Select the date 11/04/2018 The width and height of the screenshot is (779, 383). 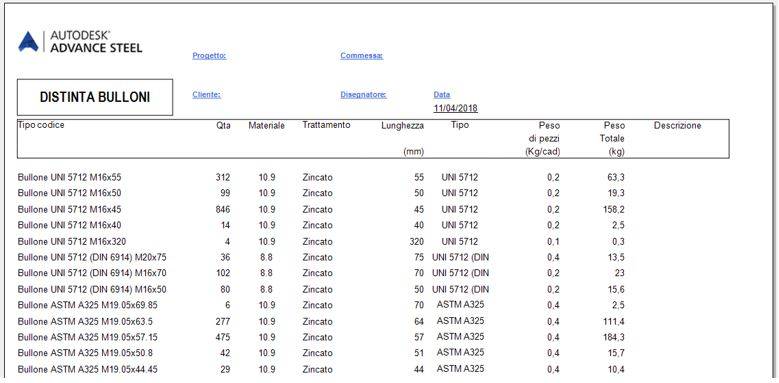[x=456, y=108]
